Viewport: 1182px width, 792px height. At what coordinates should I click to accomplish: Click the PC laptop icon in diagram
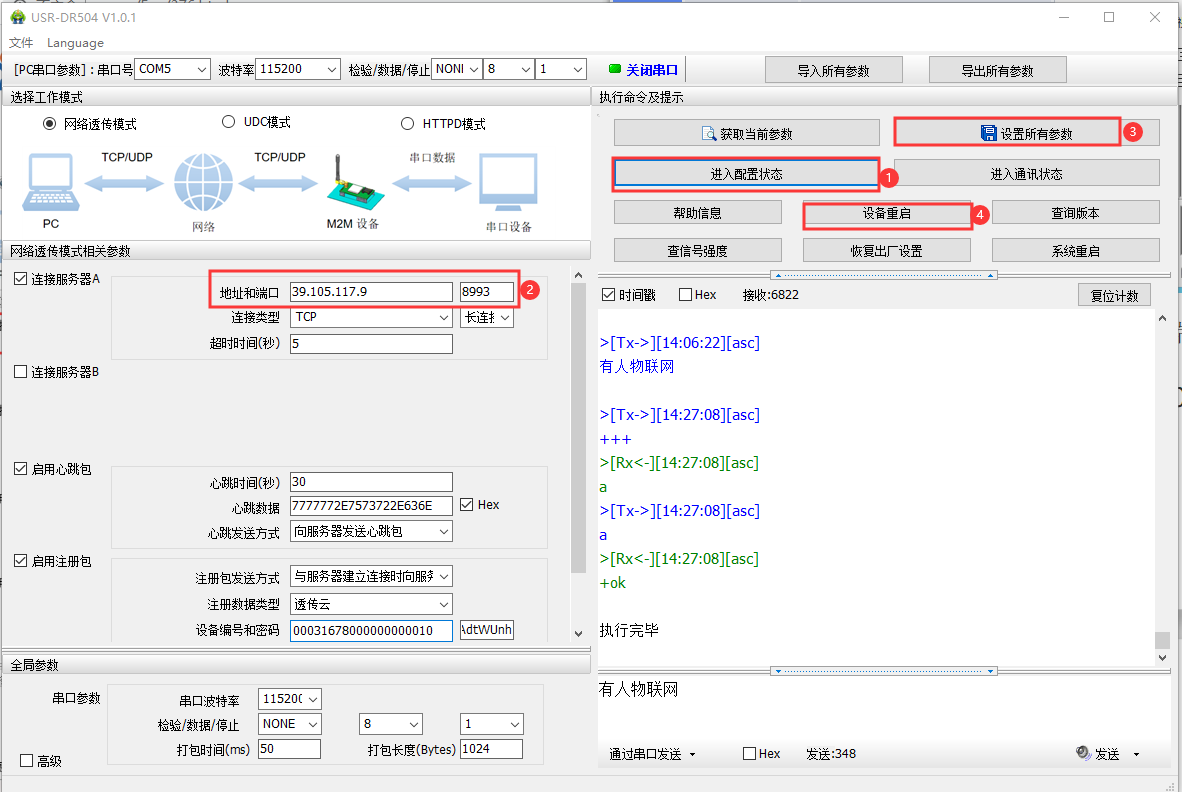tap(50, 184)
